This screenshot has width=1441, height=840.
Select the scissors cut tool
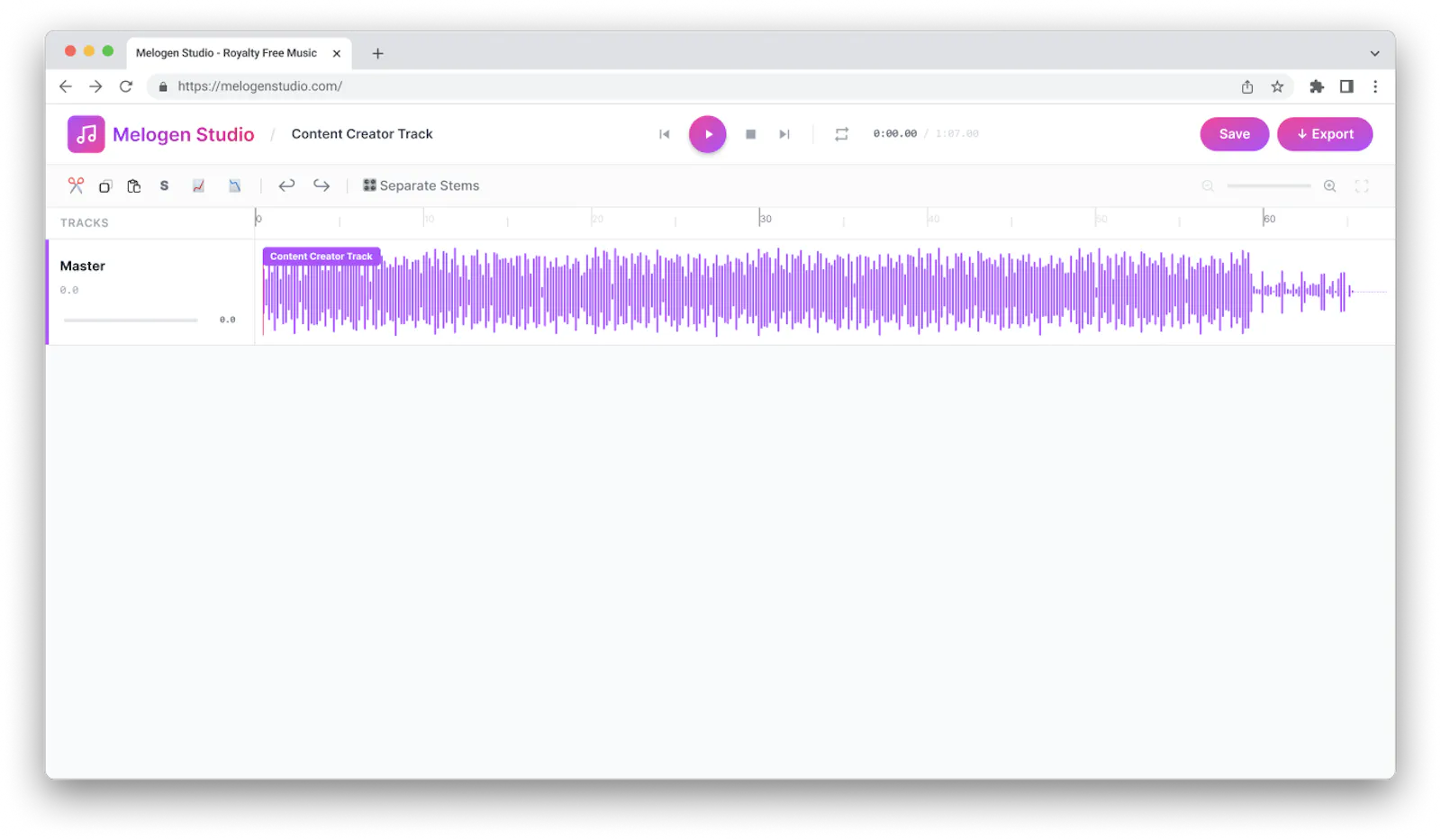click(x=76, y=185)
